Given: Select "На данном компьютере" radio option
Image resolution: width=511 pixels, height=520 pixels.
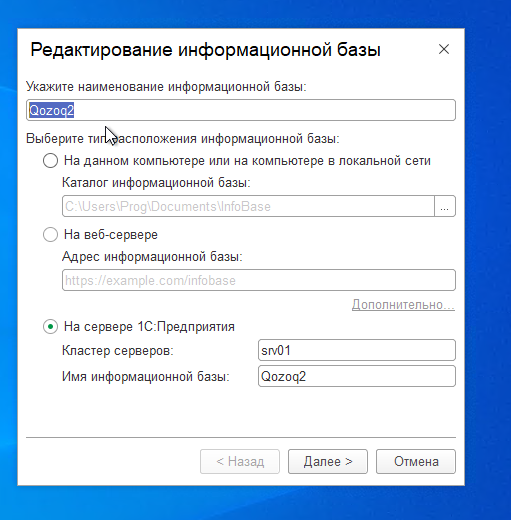Looking at the screenshot, I should coord(50,161).
